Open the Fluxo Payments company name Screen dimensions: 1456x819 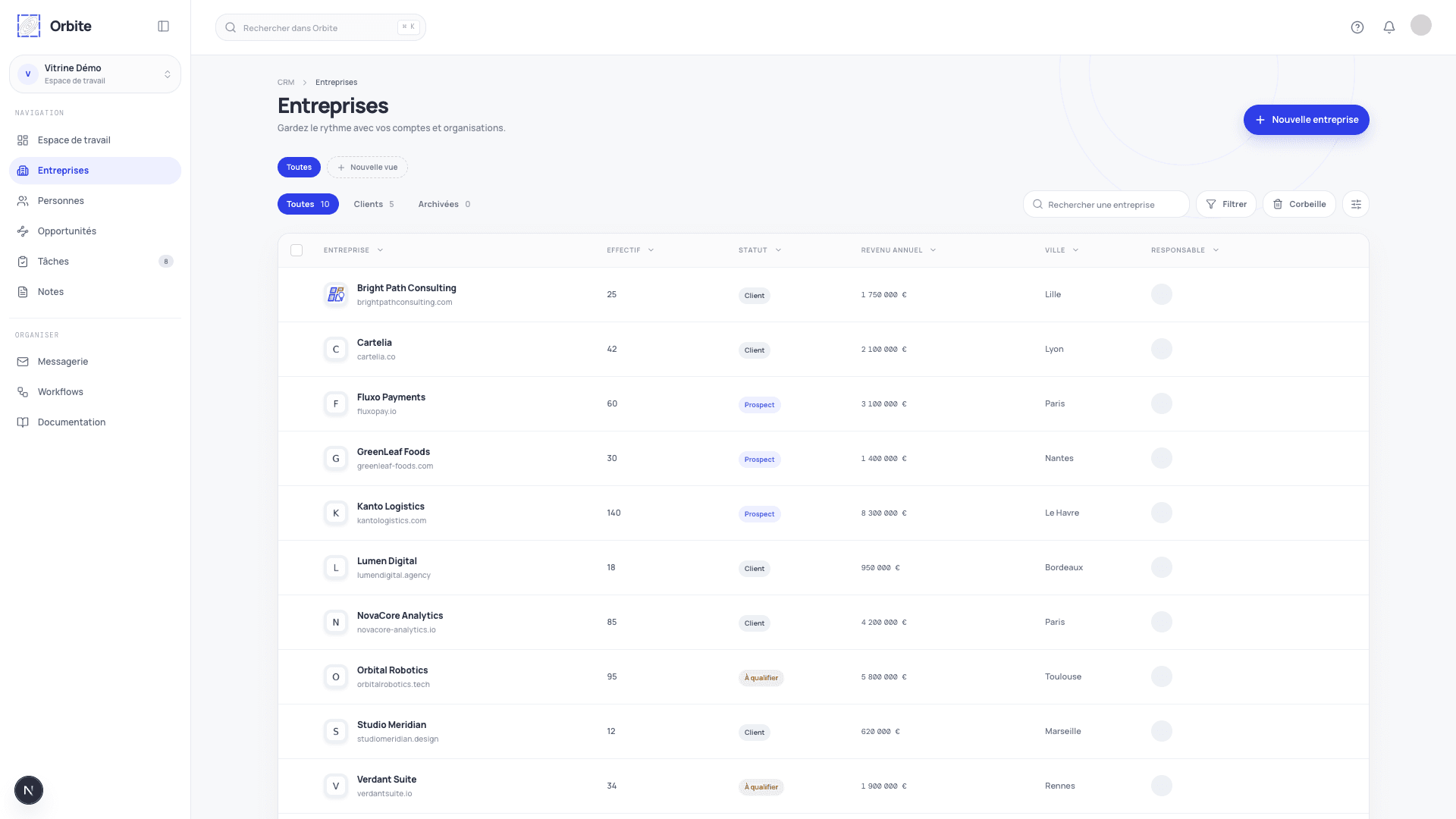pos(391,397)
